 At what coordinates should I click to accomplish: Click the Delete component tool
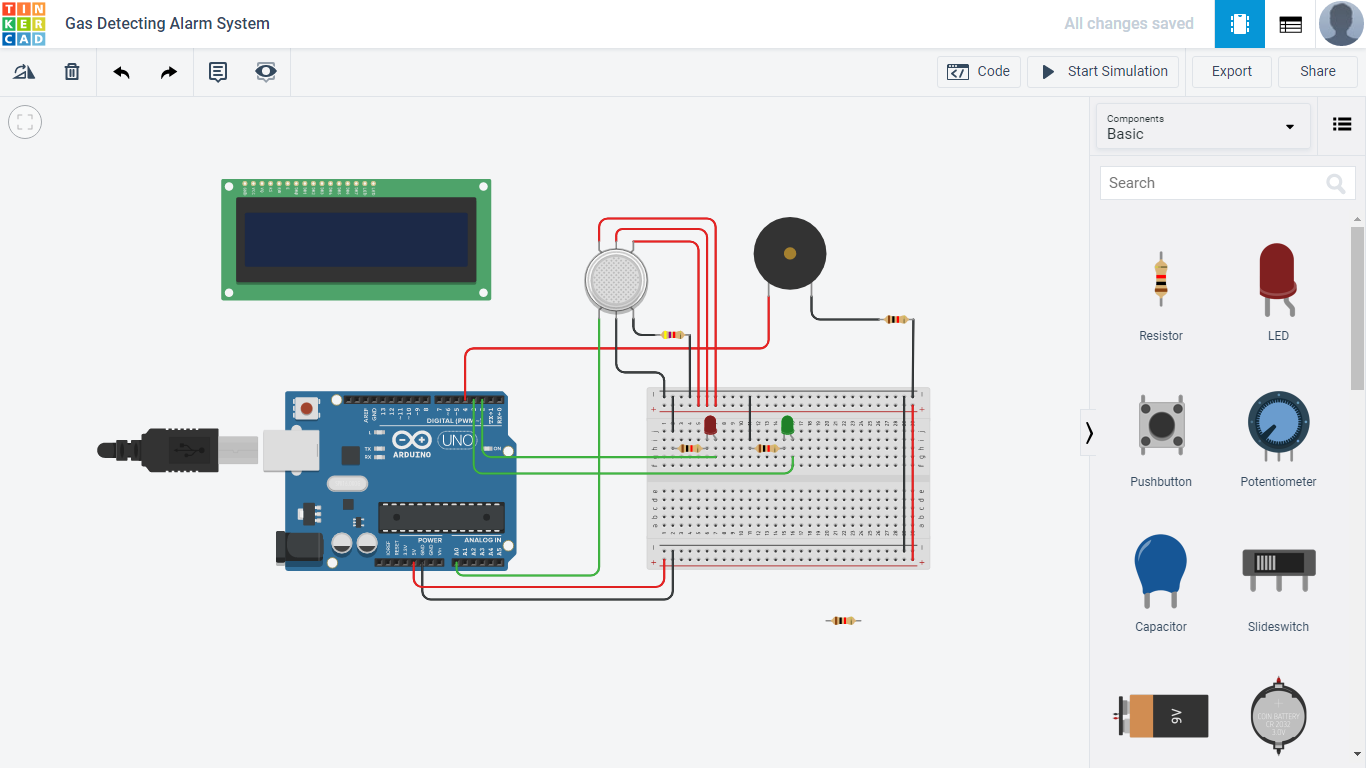tap(71, 71)
